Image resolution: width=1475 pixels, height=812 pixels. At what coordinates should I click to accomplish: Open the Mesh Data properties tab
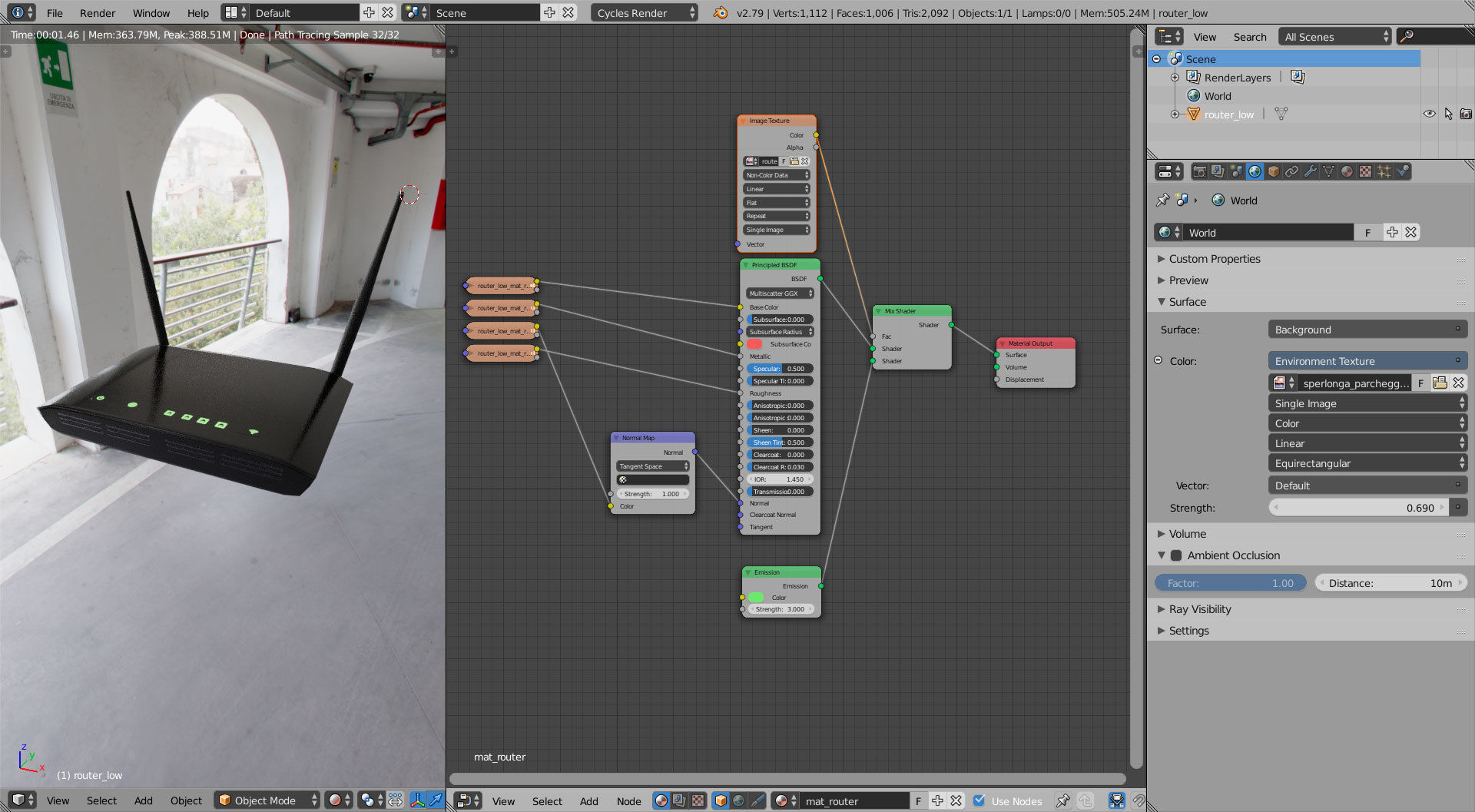[1328, 171]
